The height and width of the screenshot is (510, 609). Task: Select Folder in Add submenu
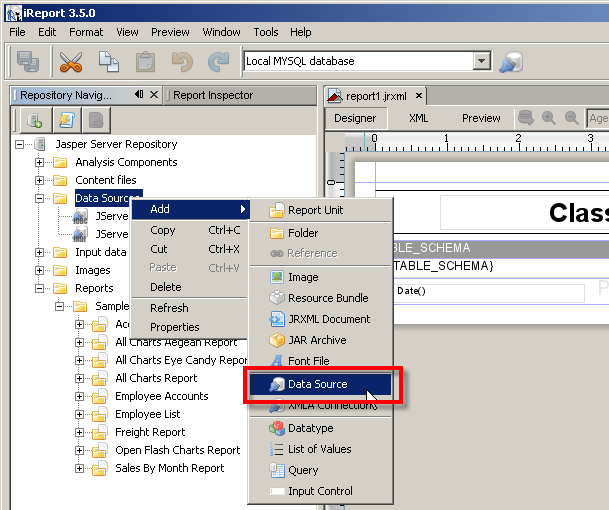tap(320, 233)
